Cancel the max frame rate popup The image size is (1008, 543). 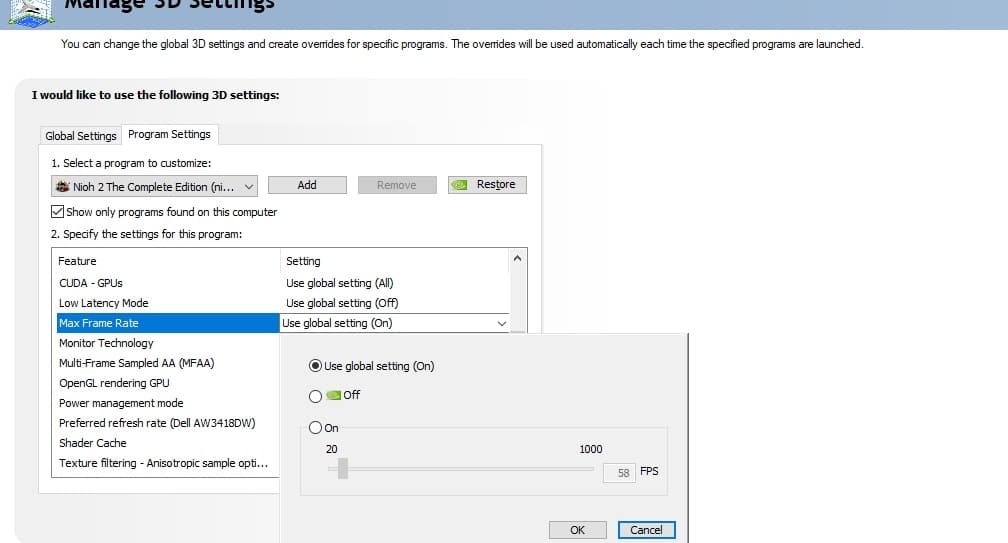pos(646,530)
